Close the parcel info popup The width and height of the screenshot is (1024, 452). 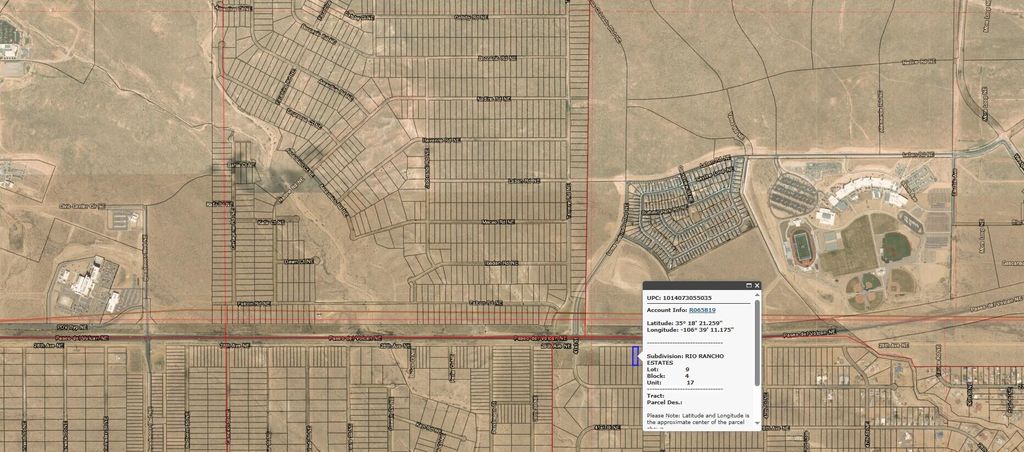(757, 285)
